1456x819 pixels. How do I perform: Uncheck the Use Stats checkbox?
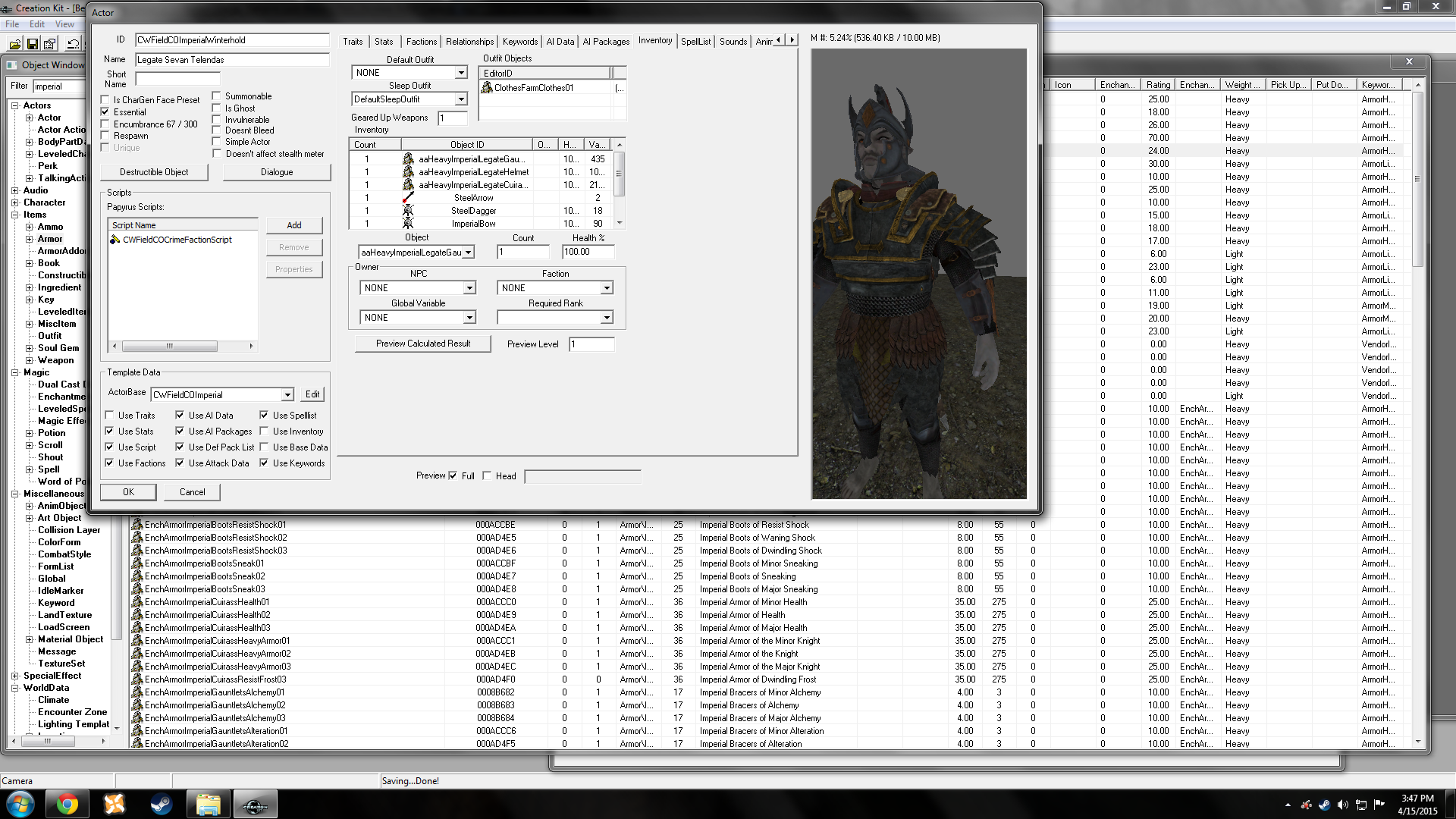(109, 431)
